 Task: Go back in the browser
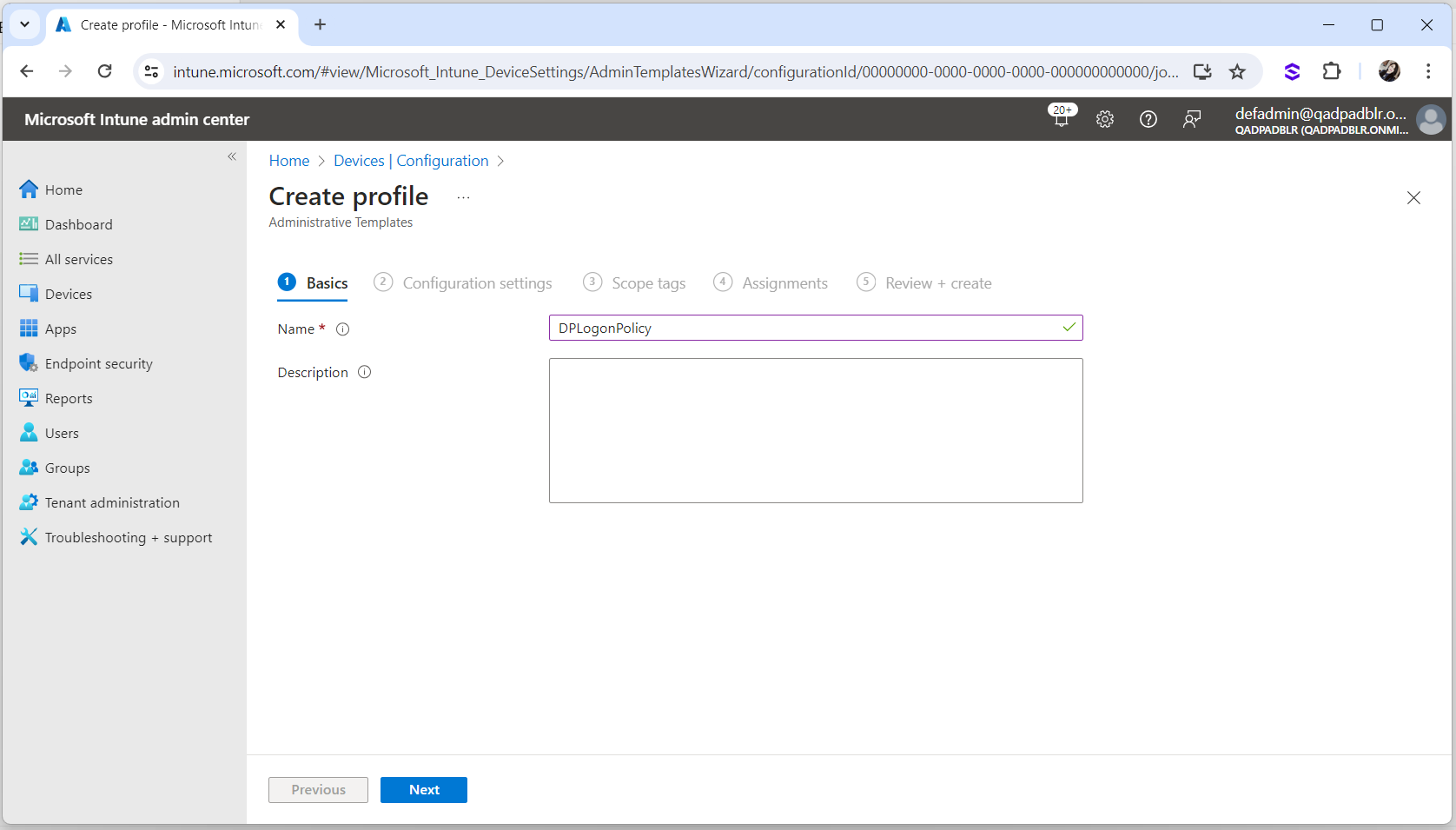point(27,71)
